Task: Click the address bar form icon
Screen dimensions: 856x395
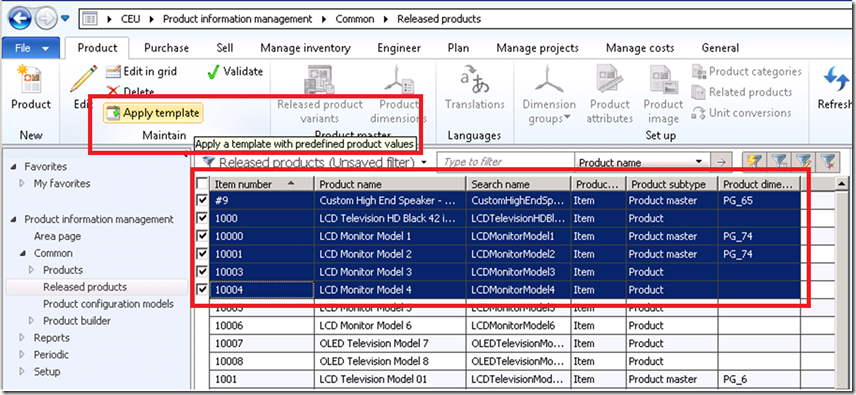Action: pos(90,19)
